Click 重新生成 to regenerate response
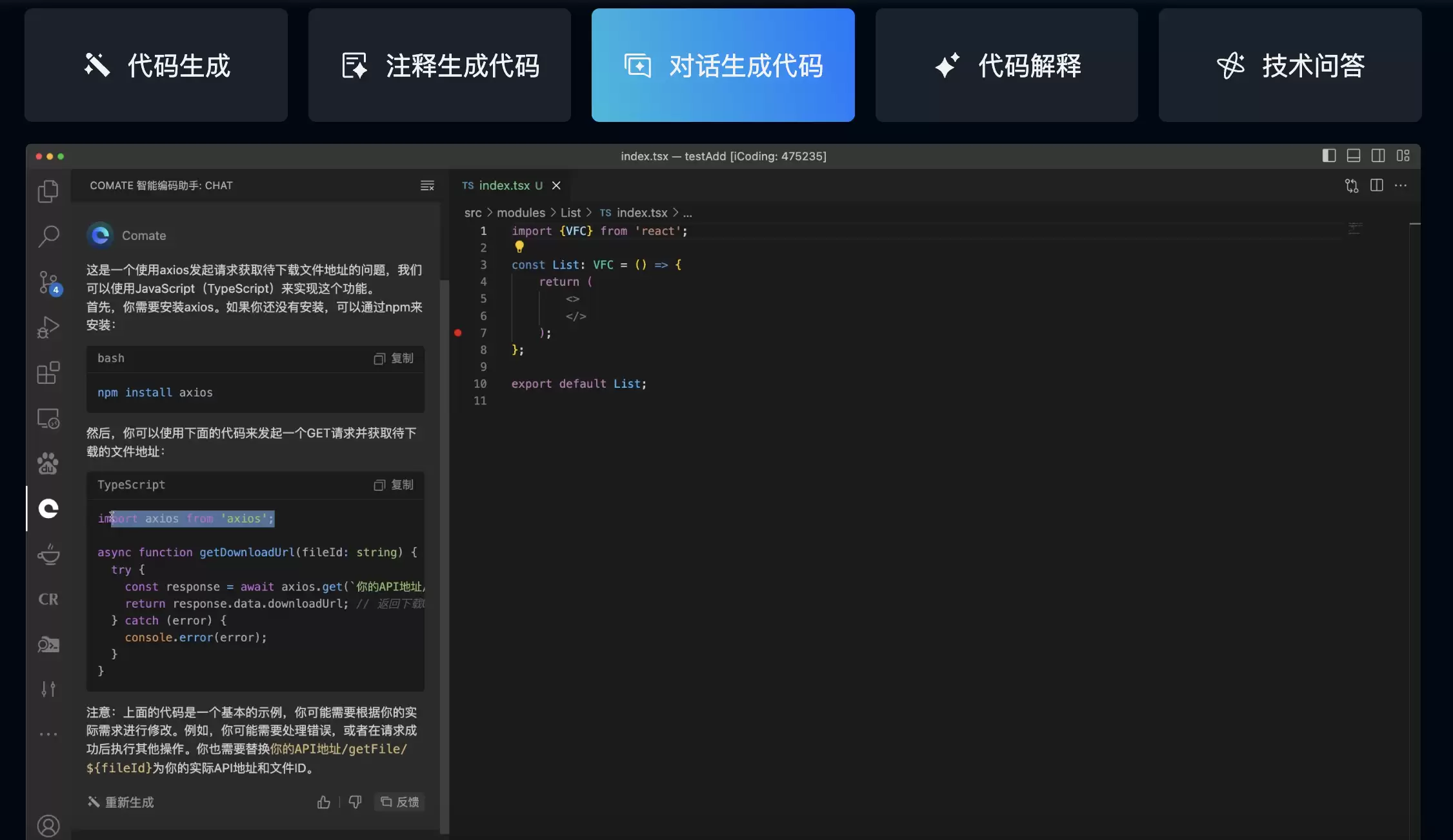Screen dimensions: 1453x840 [x=121, y=802]
